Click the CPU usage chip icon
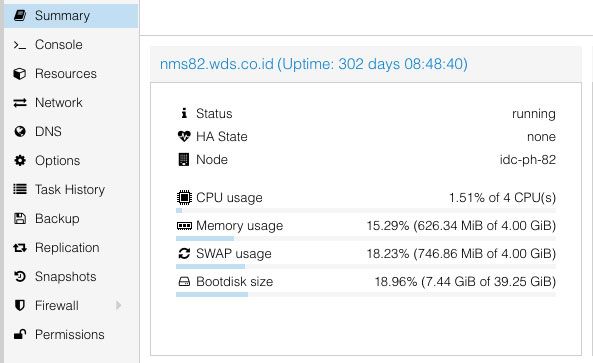This screenshot has height=363, width=593. pyautogui.click(x=184, y=197)
